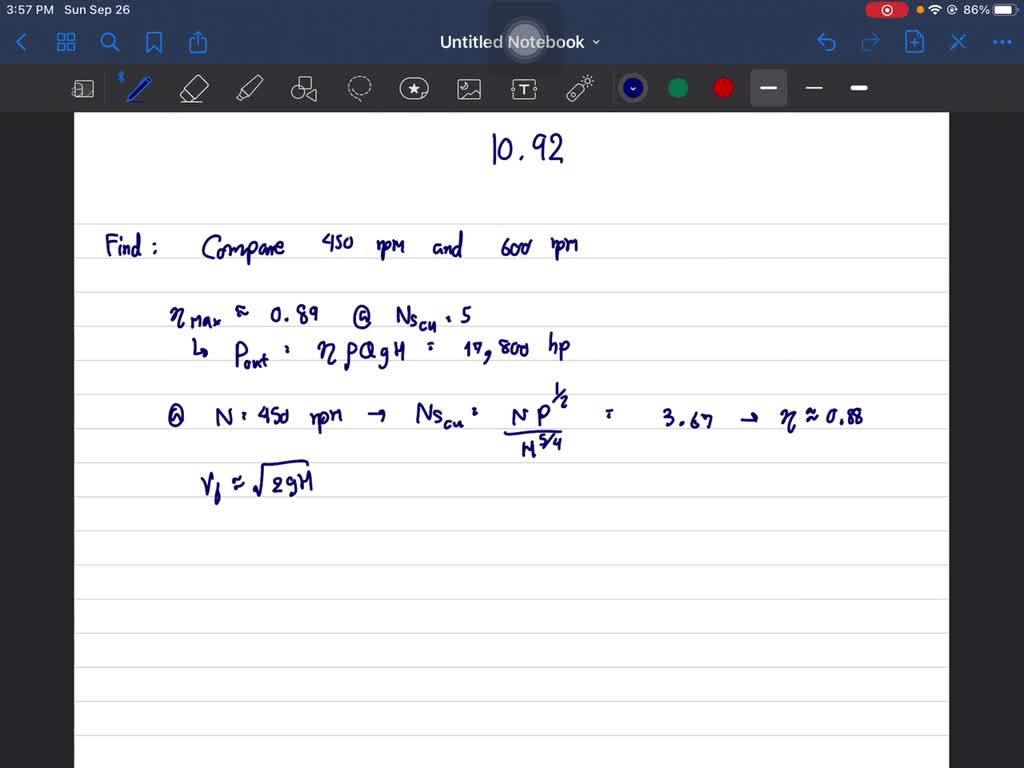
Task: Open the Shapes tool
Action: 303,88
